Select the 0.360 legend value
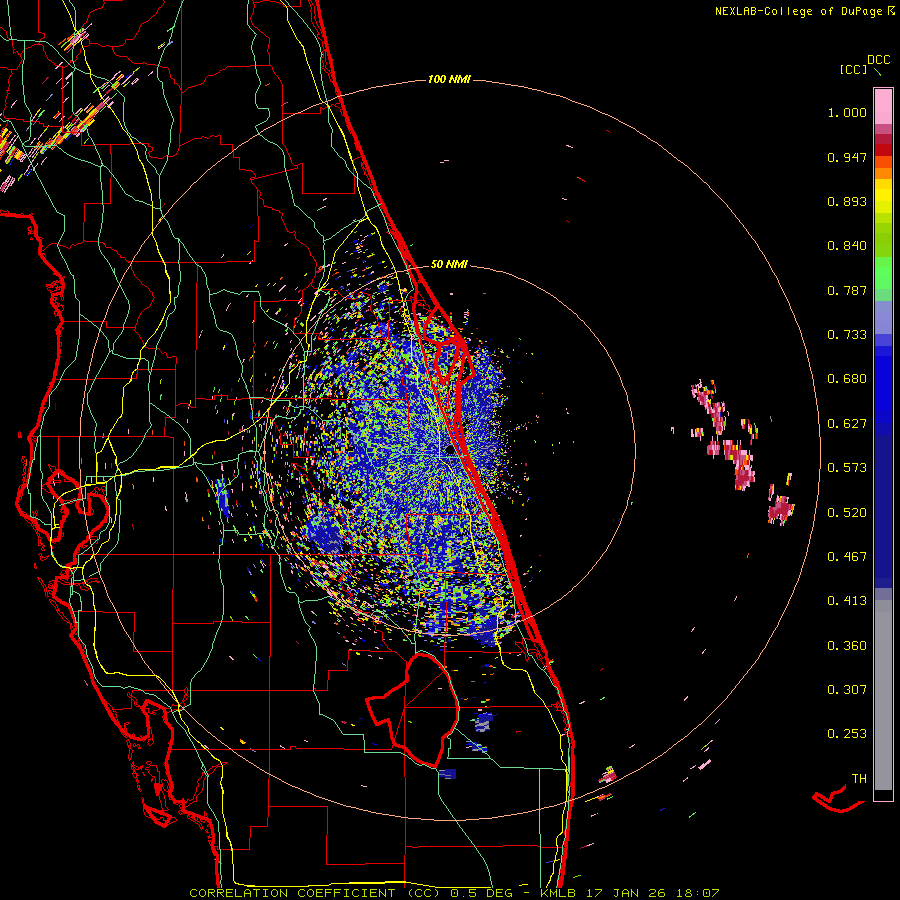 tap(847, 646)
